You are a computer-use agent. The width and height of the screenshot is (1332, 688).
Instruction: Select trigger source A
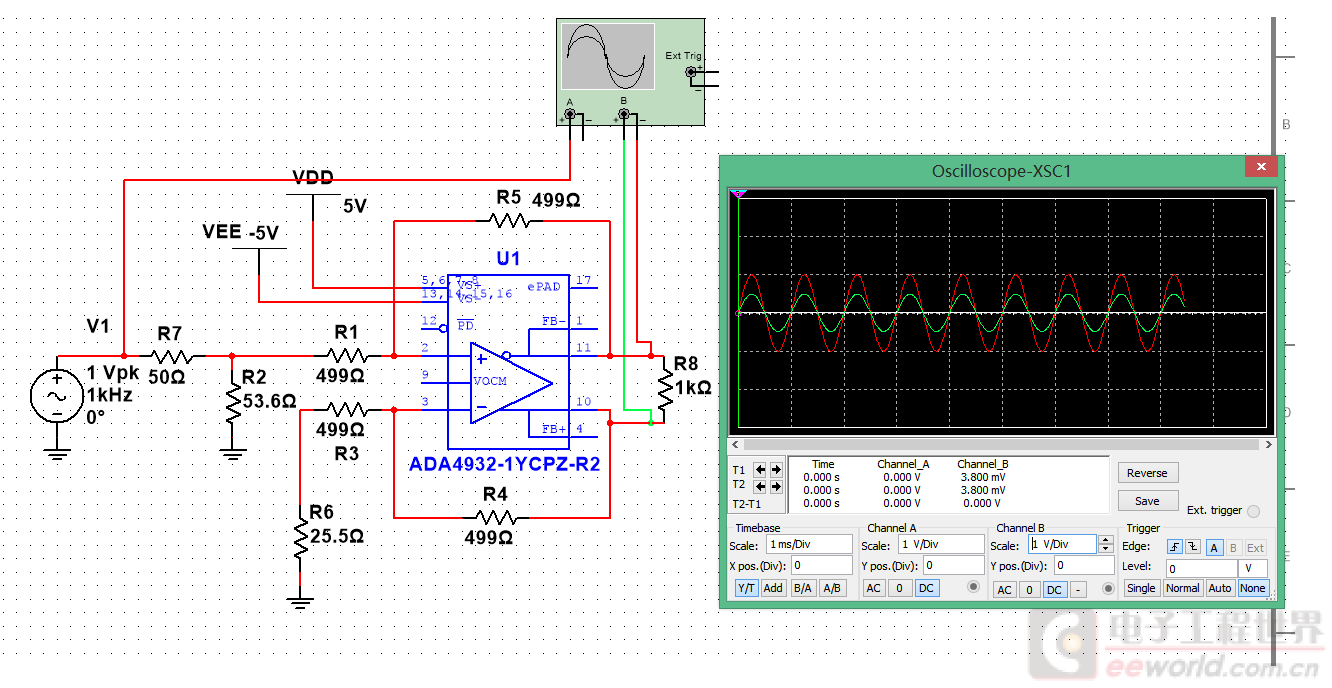(1213, 547)
